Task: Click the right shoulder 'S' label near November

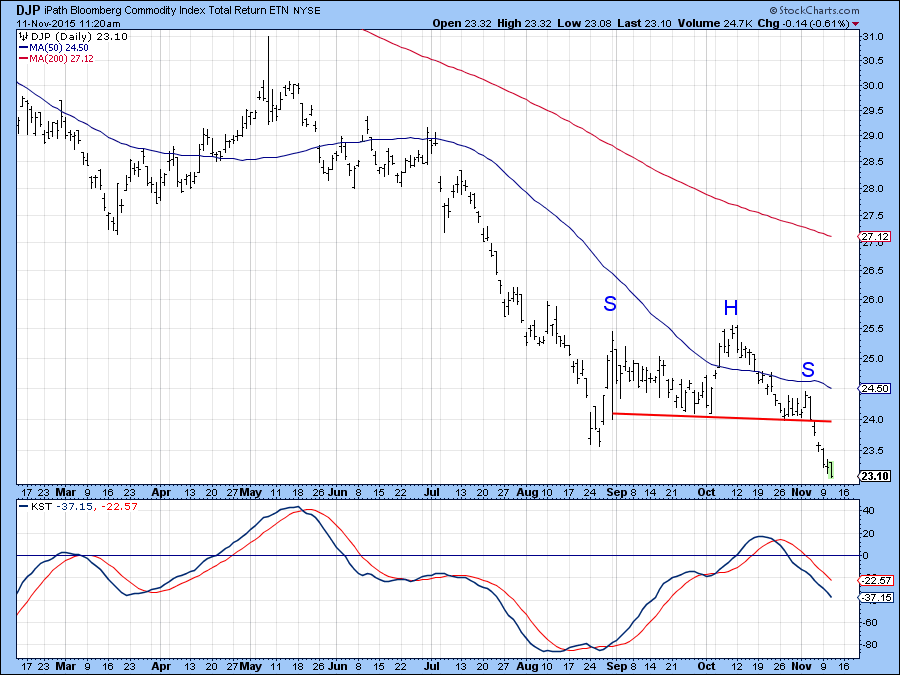Action: 808,370
